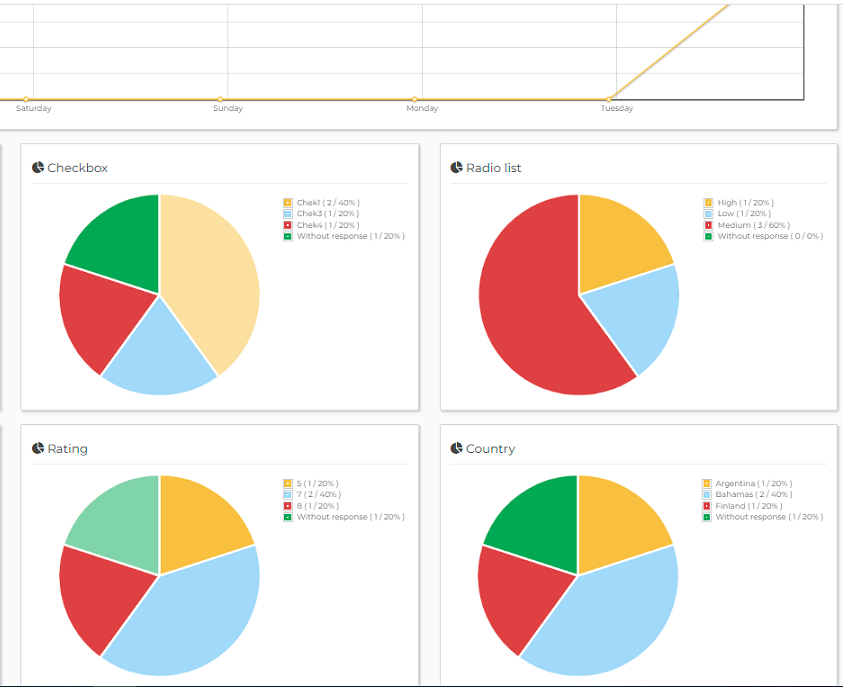Toggle the Medium legend swatch in Radio list
Viewport: 843px width, 687px height.
click(x=708, y=225)
